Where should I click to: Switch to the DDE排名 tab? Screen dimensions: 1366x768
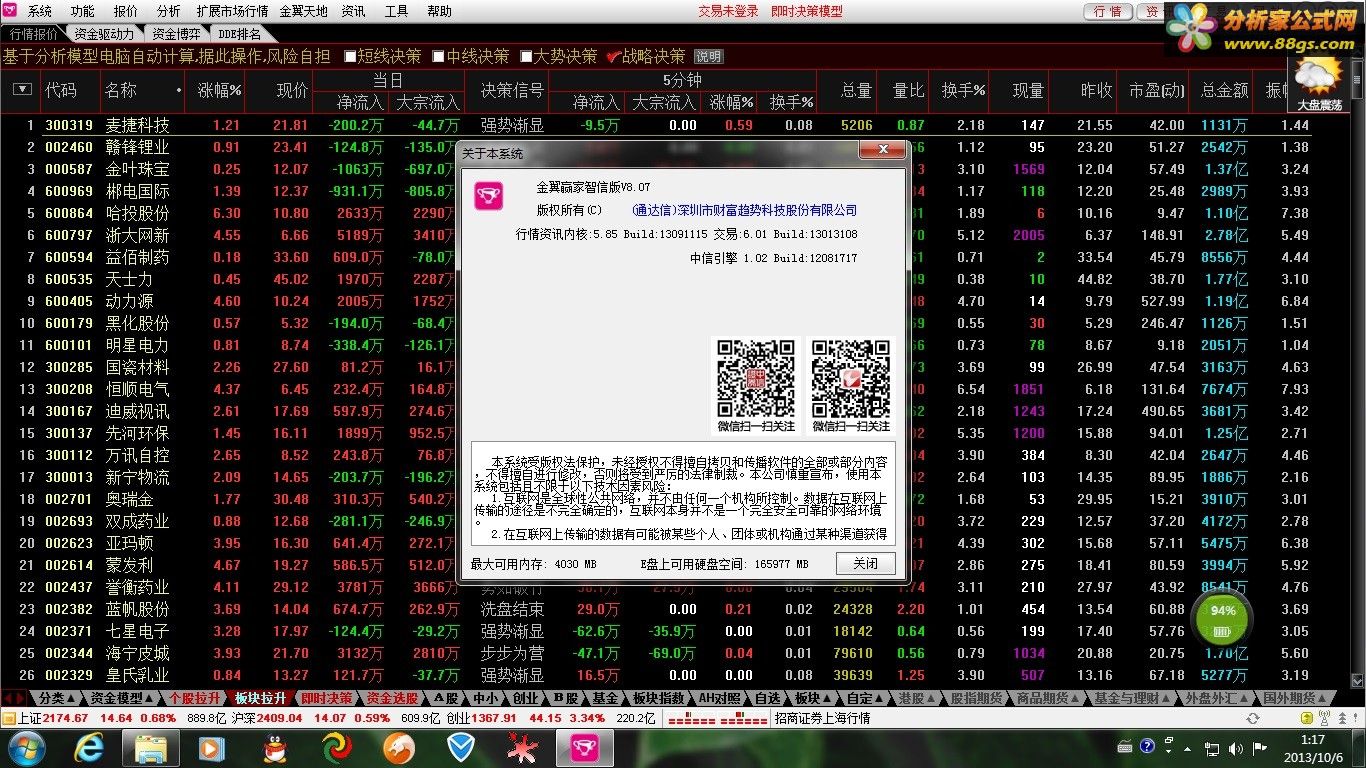point(239,33)
